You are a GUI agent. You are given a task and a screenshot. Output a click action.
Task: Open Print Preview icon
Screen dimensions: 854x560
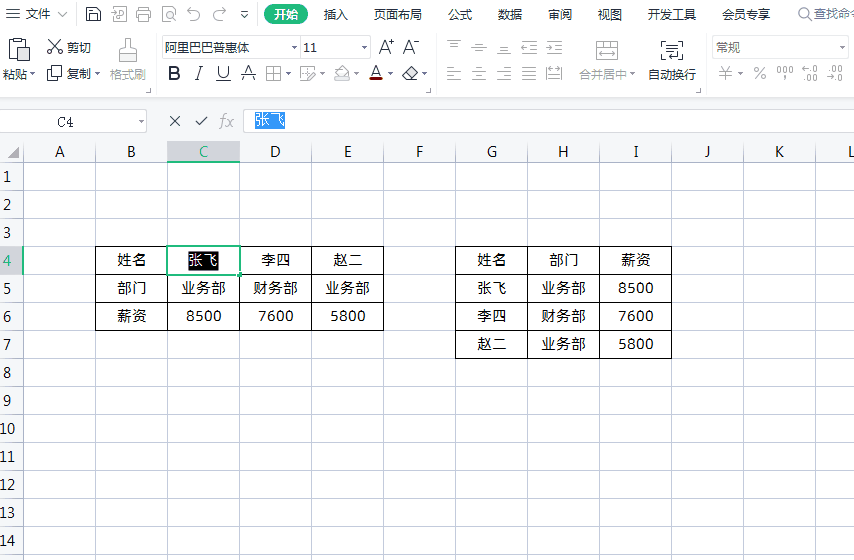pyautogui.click(x=169, y=14)
